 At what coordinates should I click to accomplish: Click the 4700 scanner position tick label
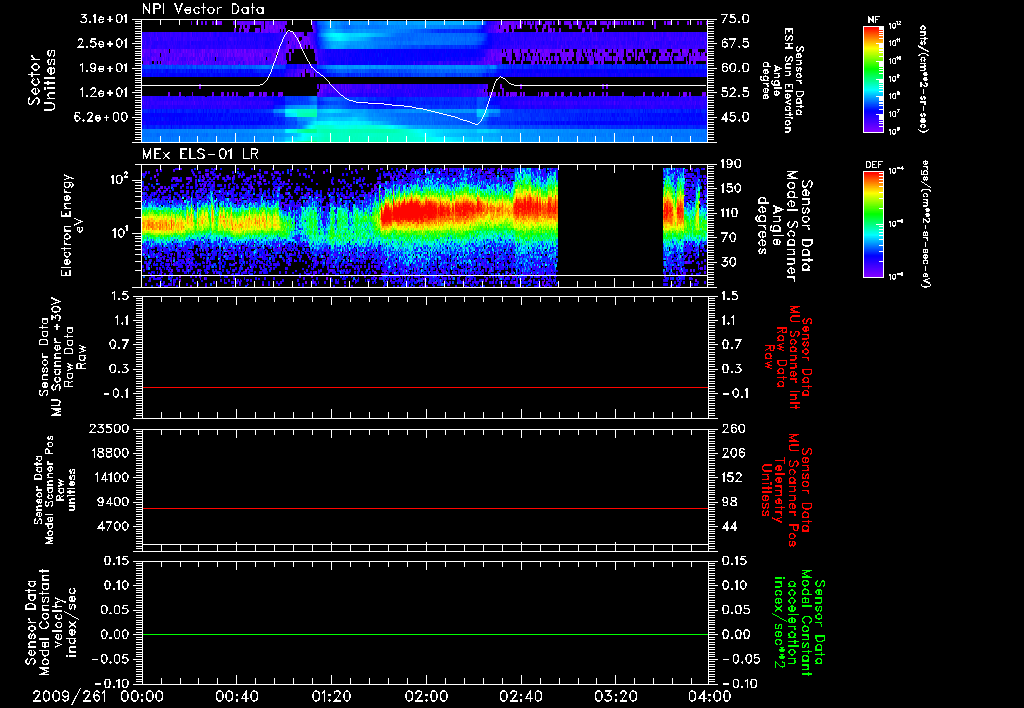[x=112, y=526]
